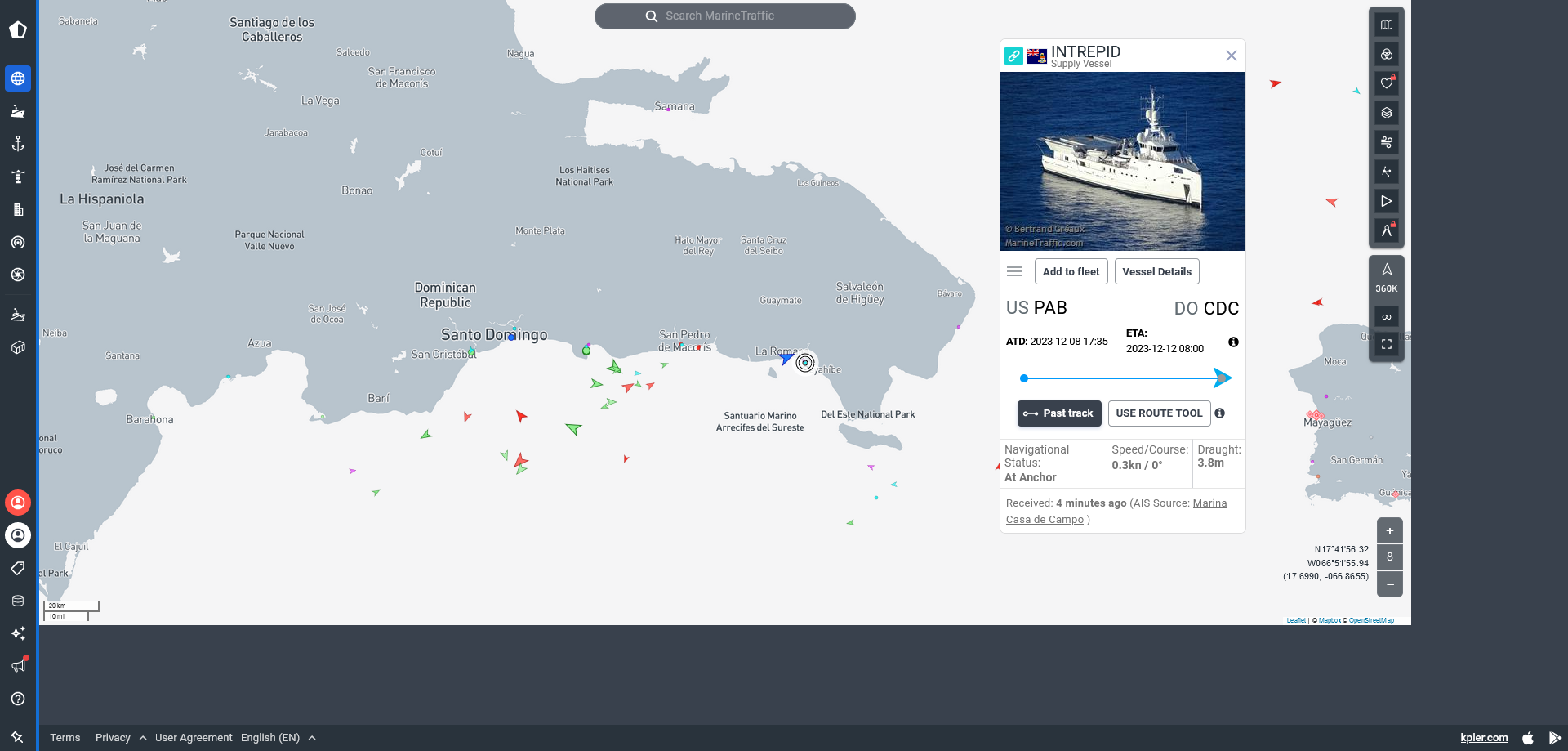
Task: Click the Past track button
Action: [x=1059, y=413]
